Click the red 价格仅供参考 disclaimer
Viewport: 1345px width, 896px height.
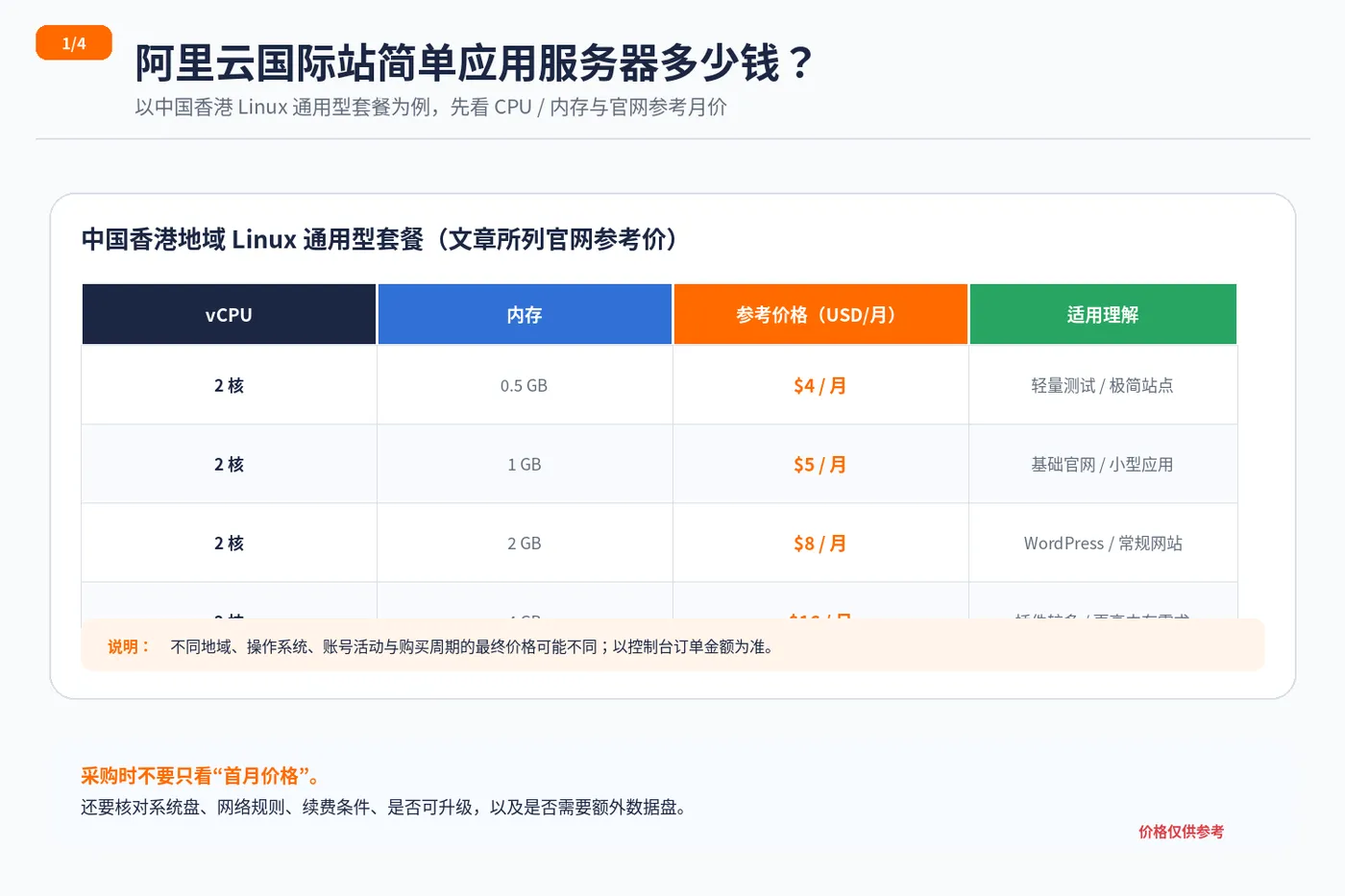tap(1181, 832)
